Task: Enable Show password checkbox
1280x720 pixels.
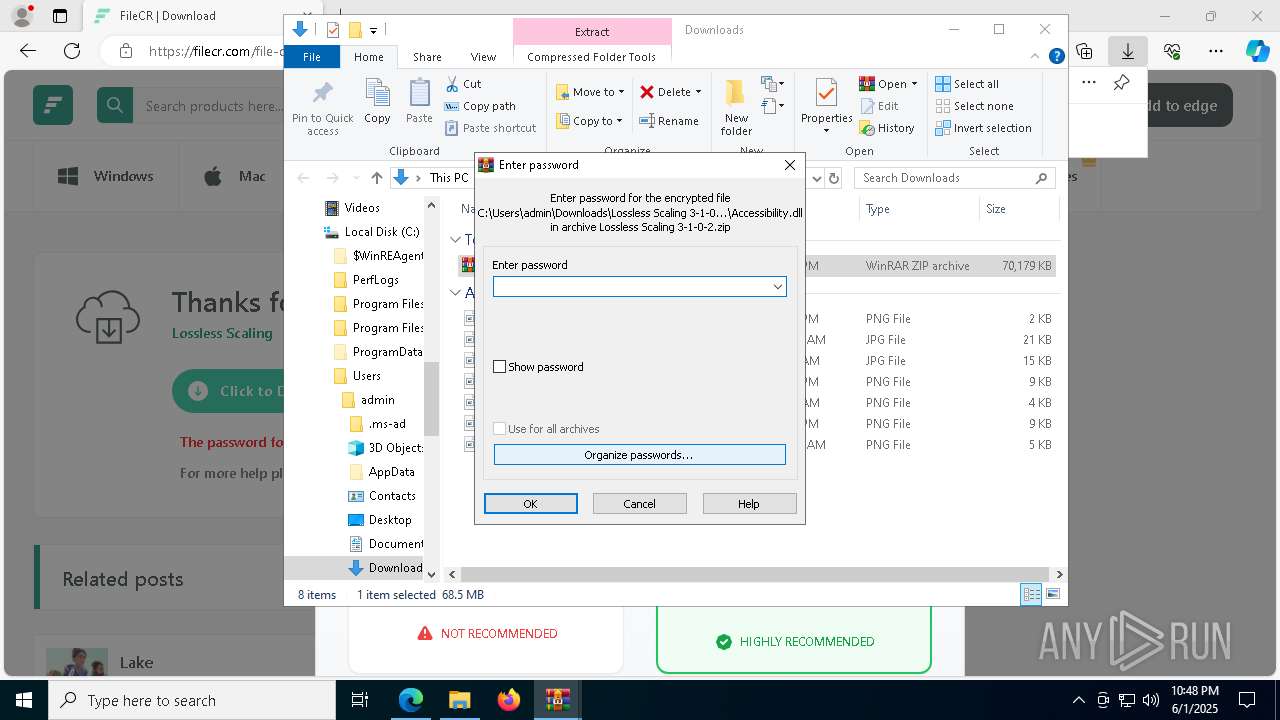Action: click(x=500, y=367)
